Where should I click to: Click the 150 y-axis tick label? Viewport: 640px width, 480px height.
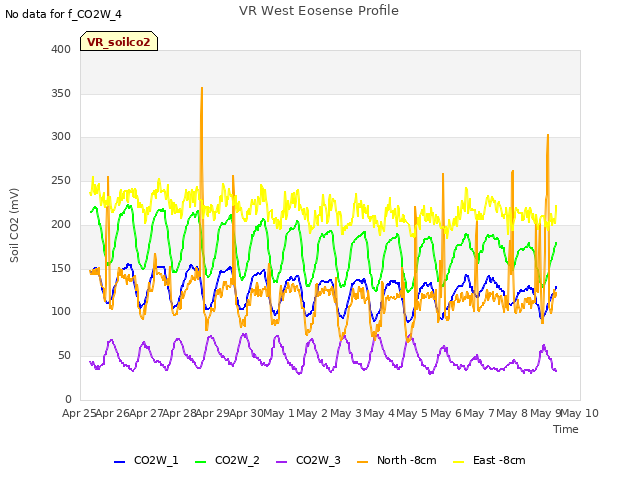click(61, 269)
